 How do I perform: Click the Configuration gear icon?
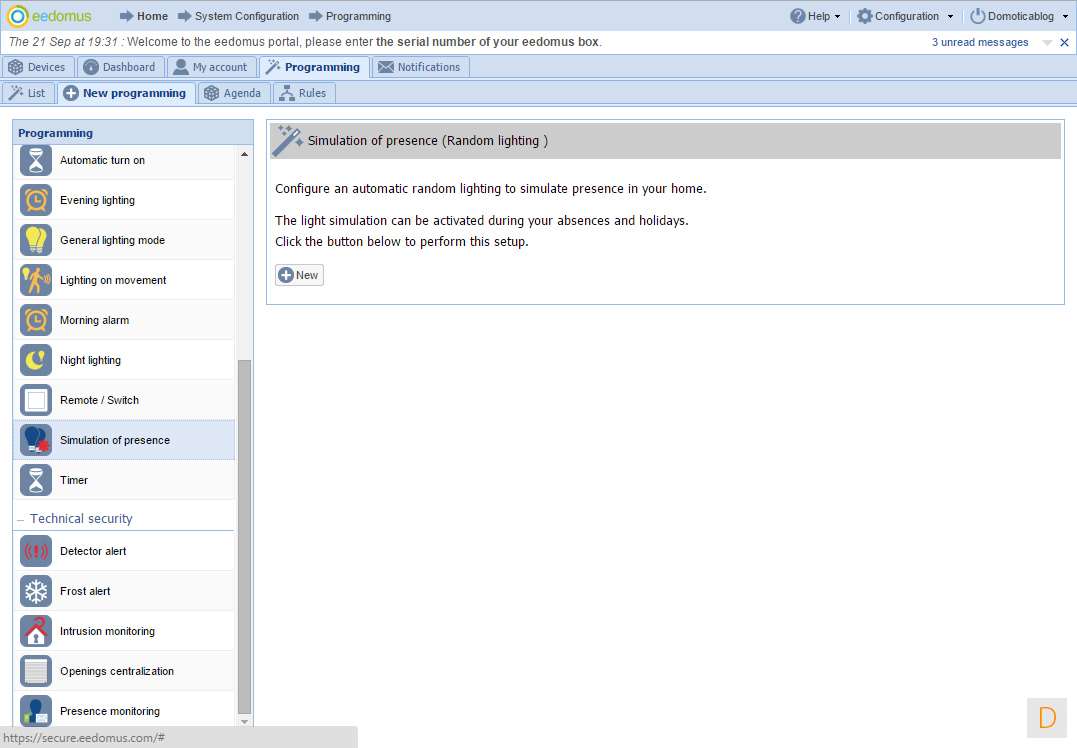pos(865,16)
